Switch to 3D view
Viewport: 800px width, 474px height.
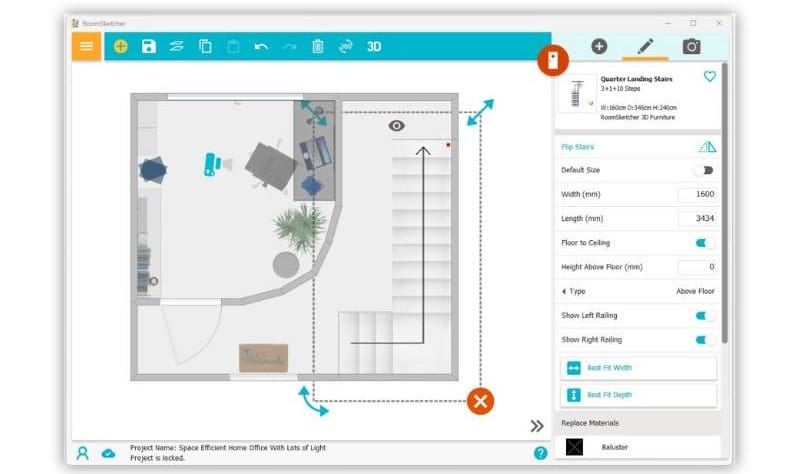click(374, 46)
